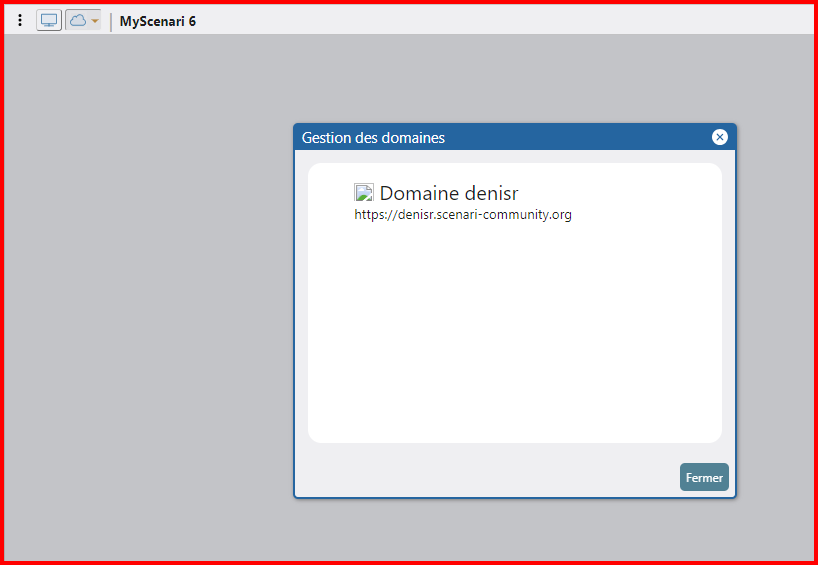
Task: Close the Gestion des domaines dialog
Action: coord(719,137)
